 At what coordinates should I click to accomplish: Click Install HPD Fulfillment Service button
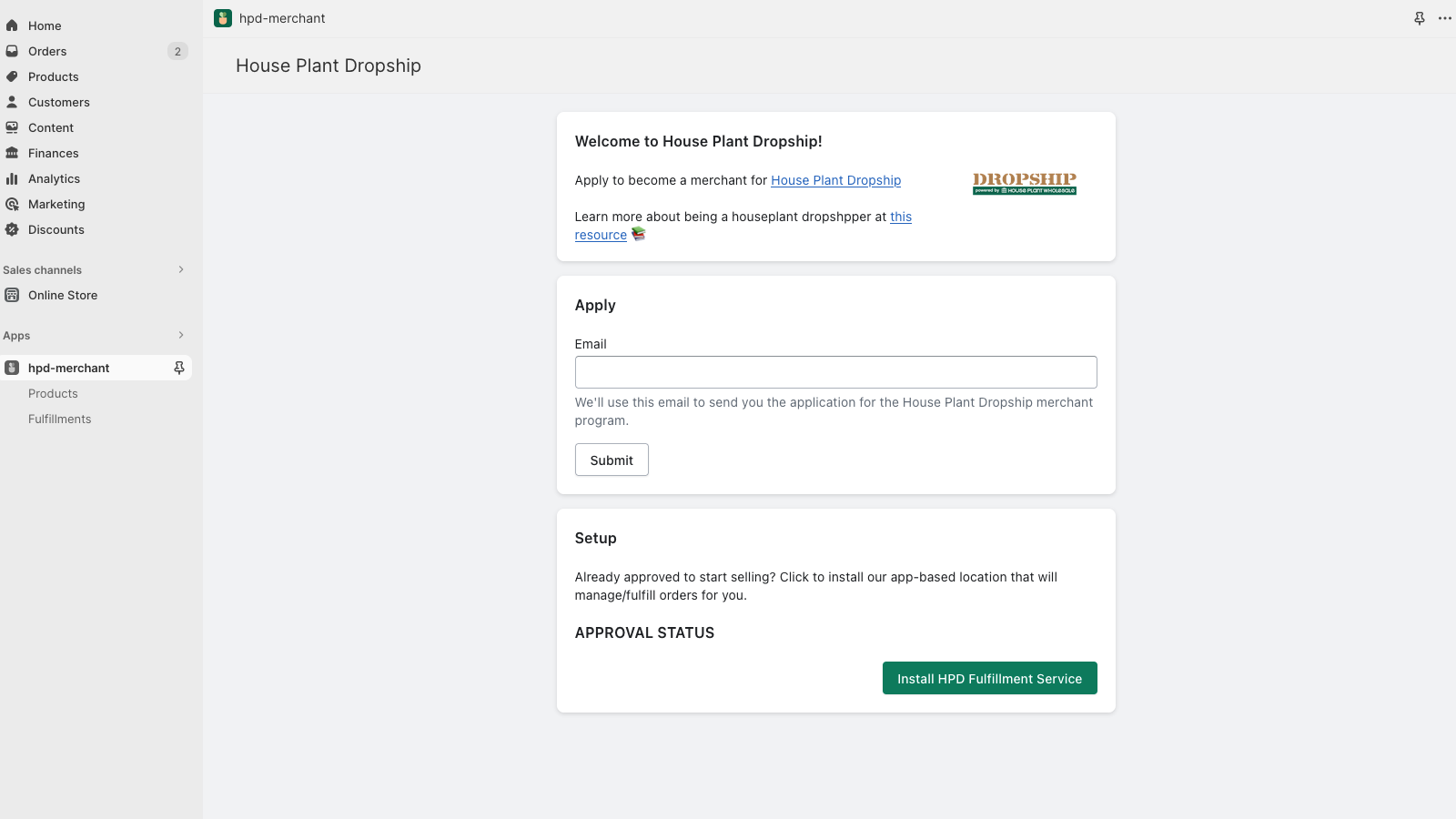(x=990, y=678)
